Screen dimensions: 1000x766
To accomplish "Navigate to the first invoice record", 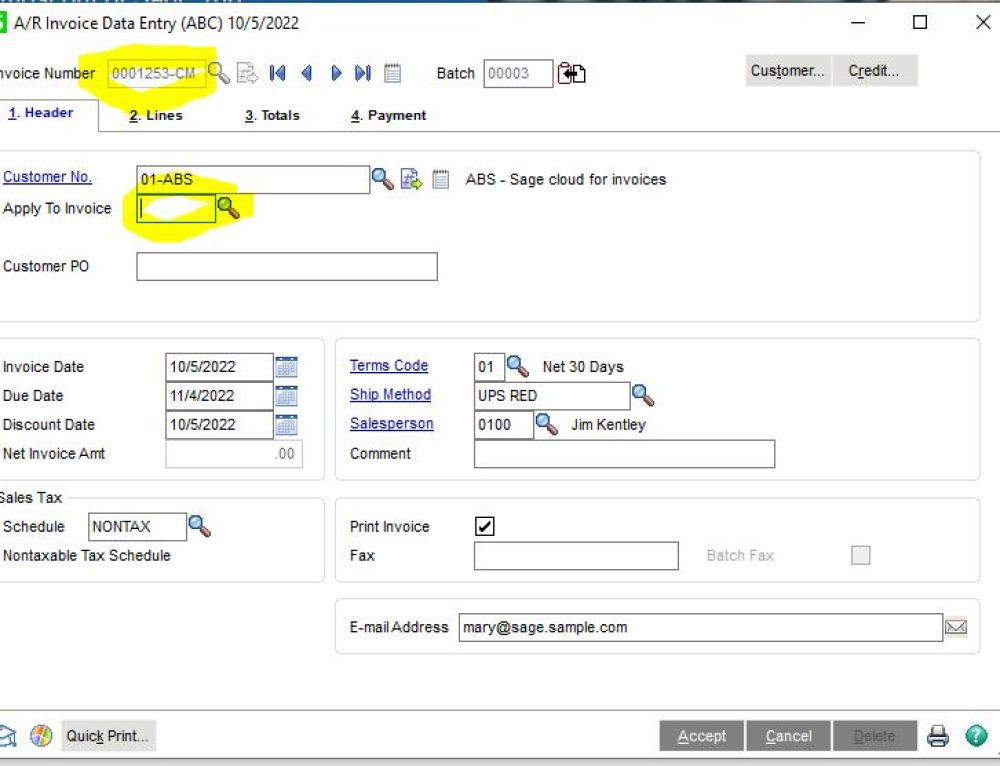I will pos(278,73).
